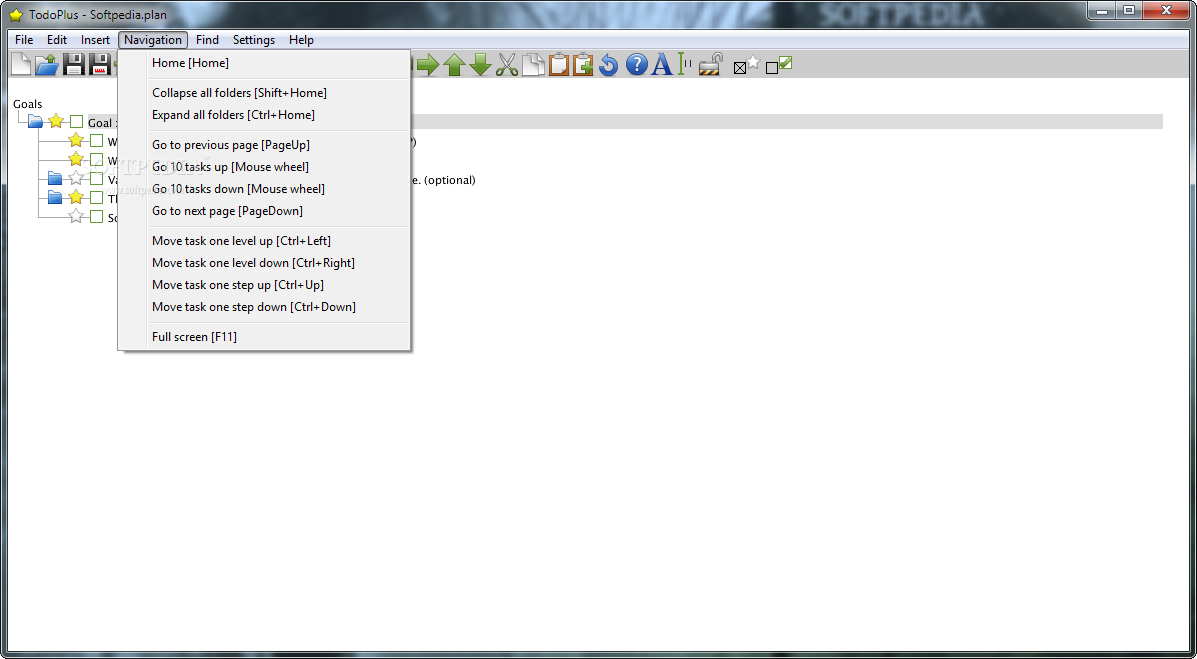This screenshot has width=1197, height=659.
Task: Click the green down arrow toolbar icon
Action: [480, 65]
